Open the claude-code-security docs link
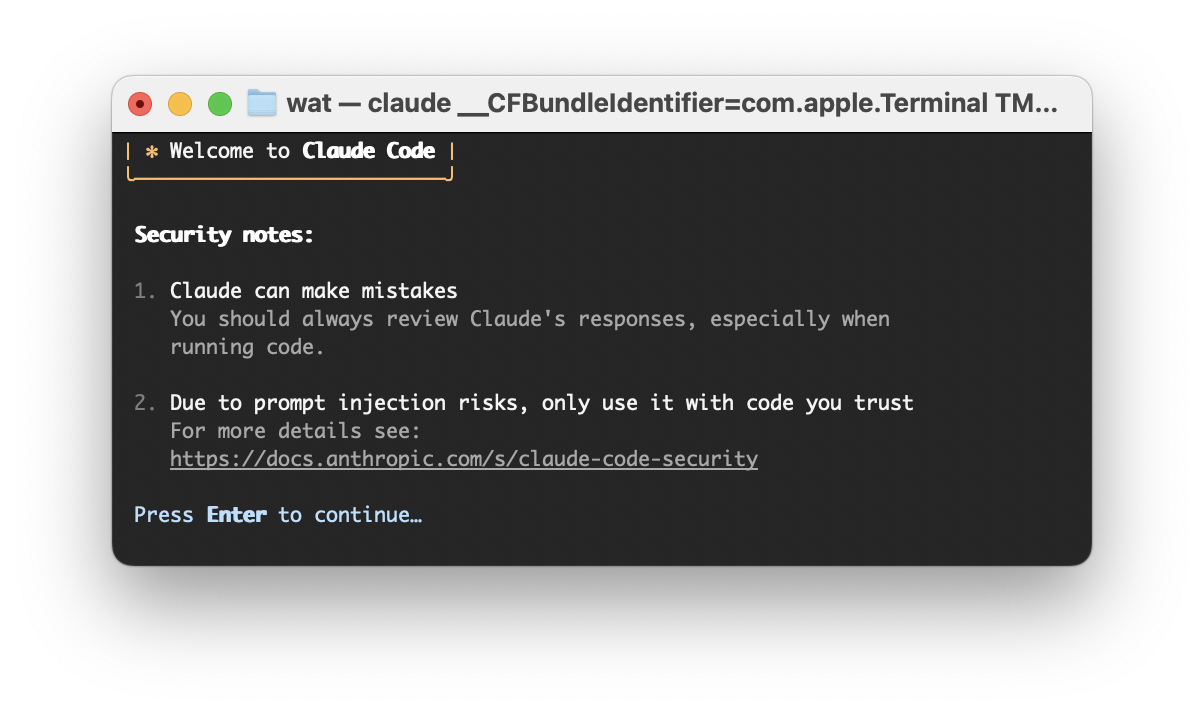The image size is (1204, 714). (464, 459)
